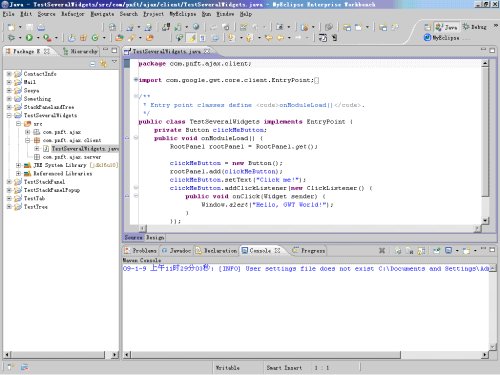This screenshot has height=375, width=500.
Task: Expand the JRE System Library node
Action: coord(19,165)
